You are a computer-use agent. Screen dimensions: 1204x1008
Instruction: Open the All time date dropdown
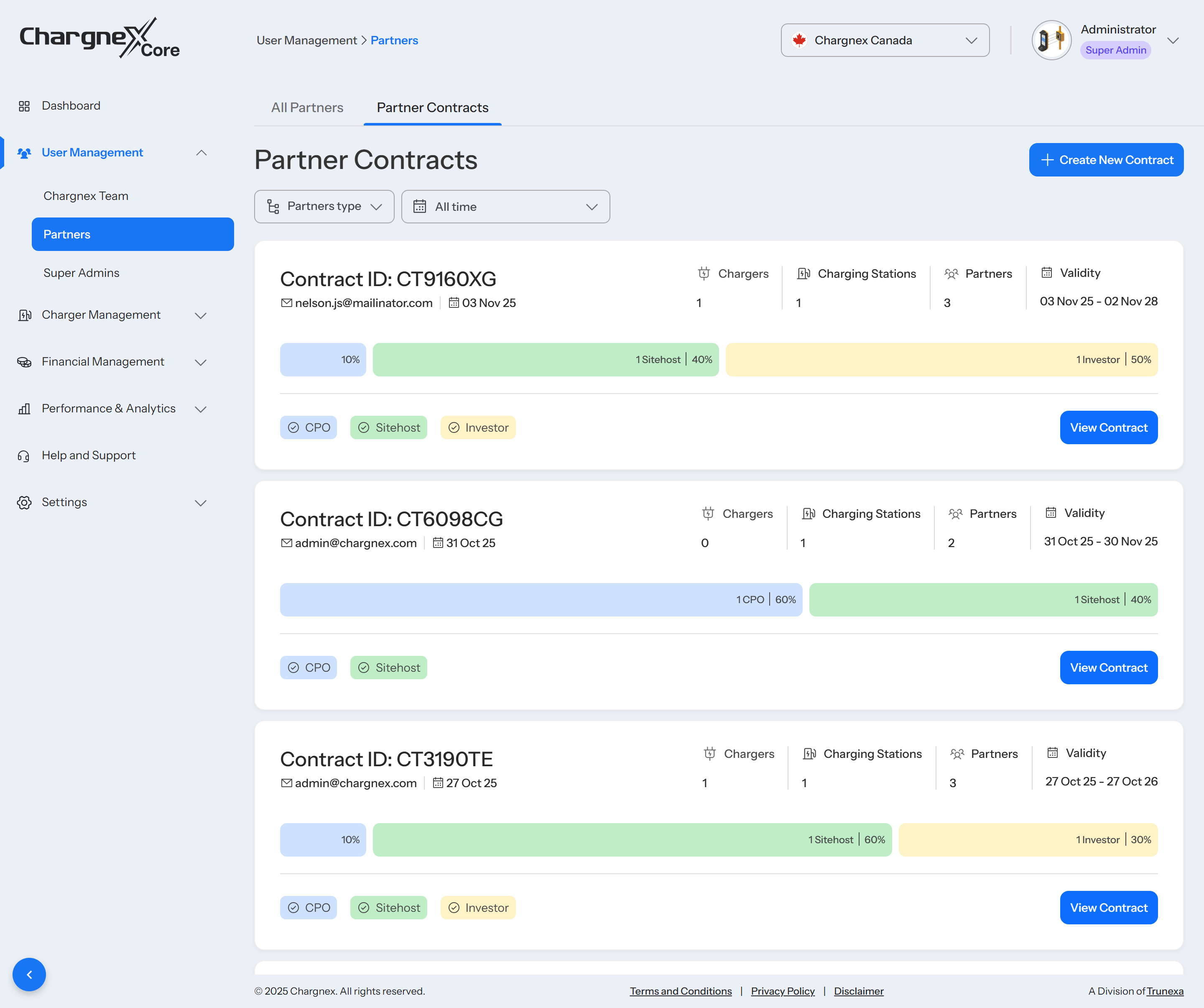pos(505,207)
